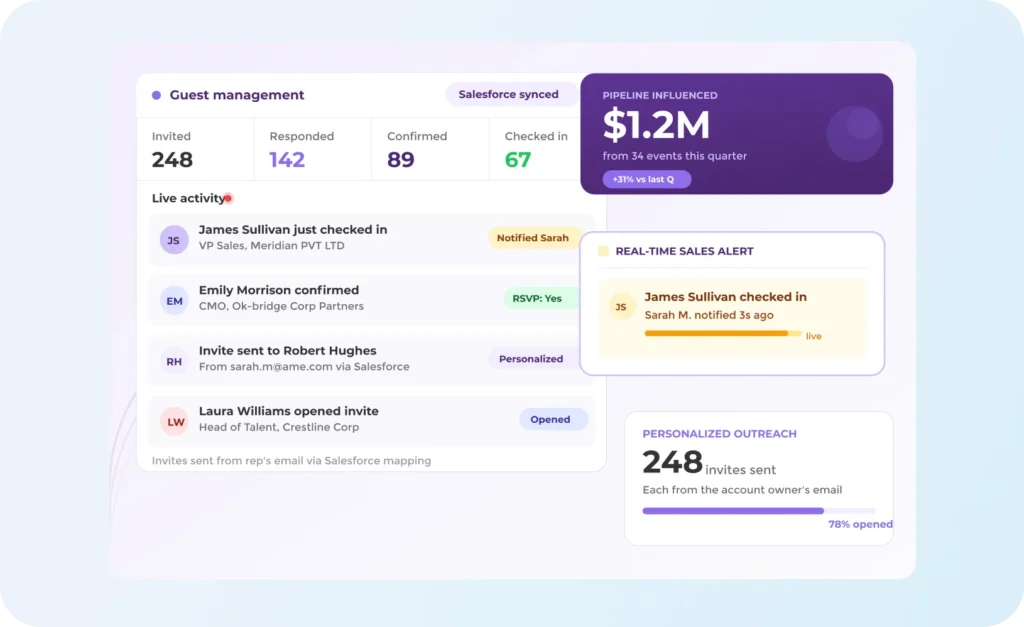Click "Sarah M. notified 3s ago" text

tap(709, 315)
